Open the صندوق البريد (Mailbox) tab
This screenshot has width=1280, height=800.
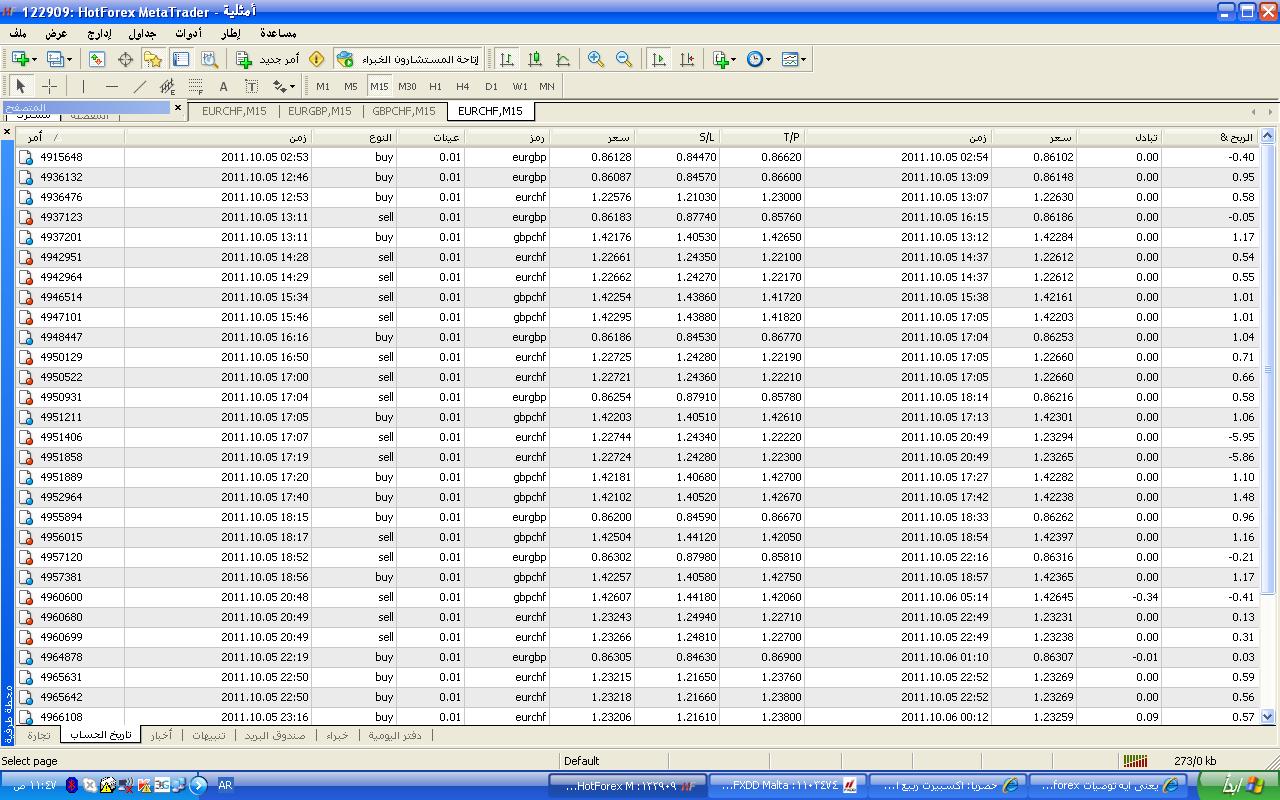275,735
